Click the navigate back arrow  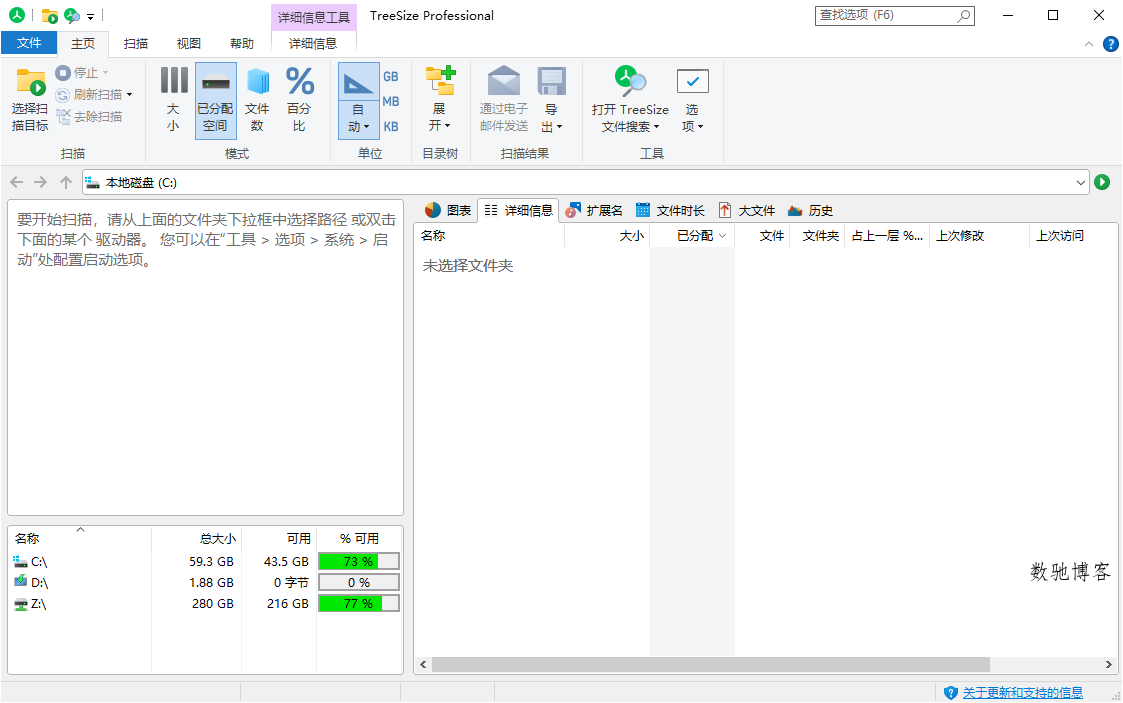click(x=17, y=183)
